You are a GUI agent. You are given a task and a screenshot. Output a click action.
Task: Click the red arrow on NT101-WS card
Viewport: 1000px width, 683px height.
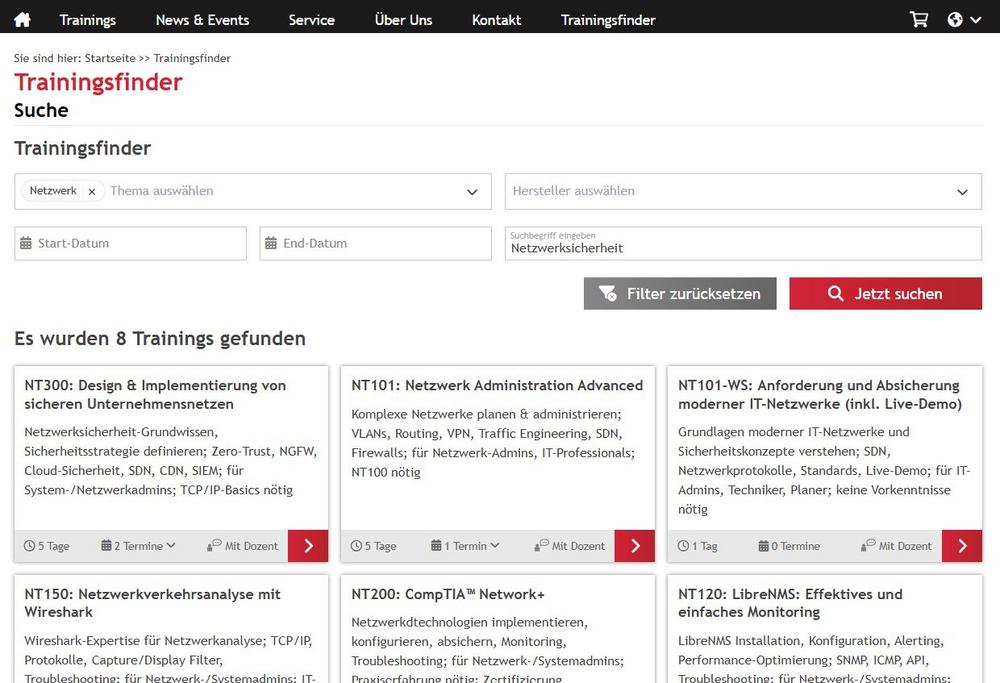tap(961, 546)
